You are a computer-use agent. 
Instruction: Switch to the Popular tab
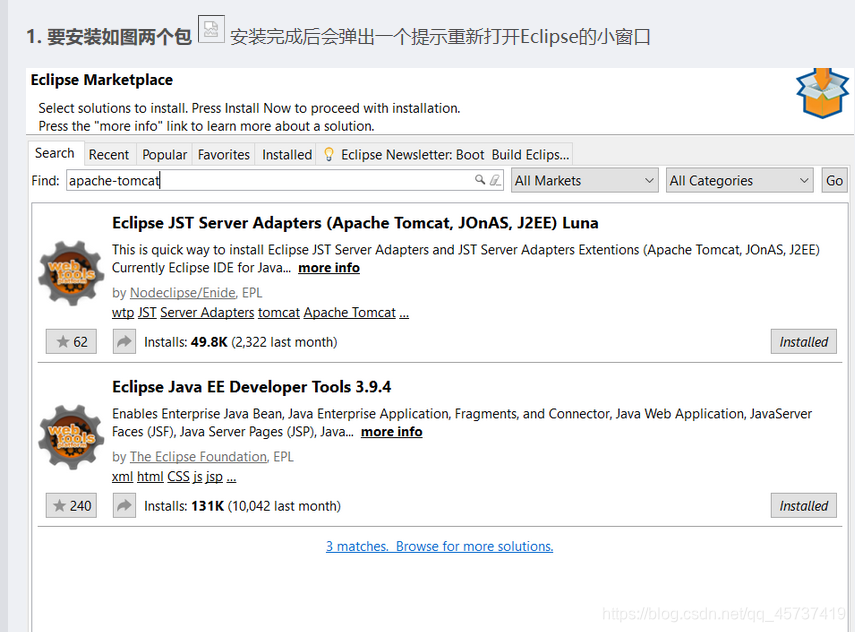[x=165, y=155]
